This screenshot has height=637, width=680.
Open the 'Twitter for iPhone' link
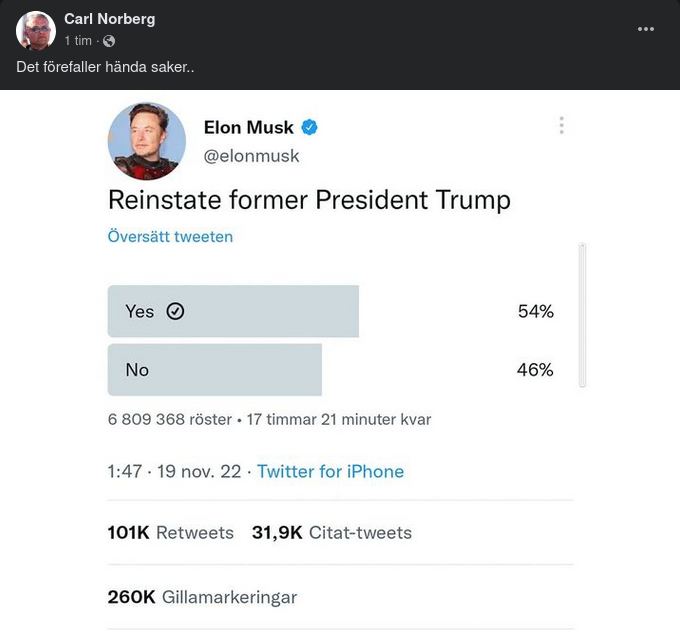(x=330, y=471)
